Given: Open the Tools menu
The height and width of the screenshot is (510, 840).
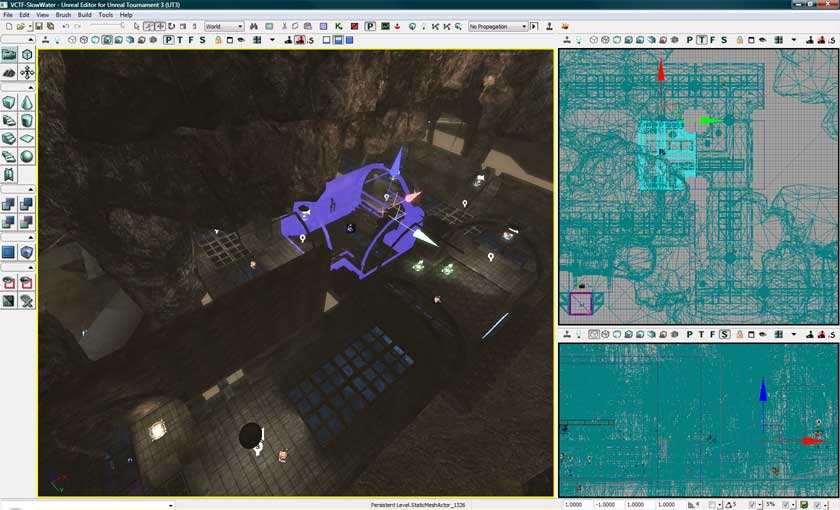Looking at the screenshot, I should pos(106,15).
